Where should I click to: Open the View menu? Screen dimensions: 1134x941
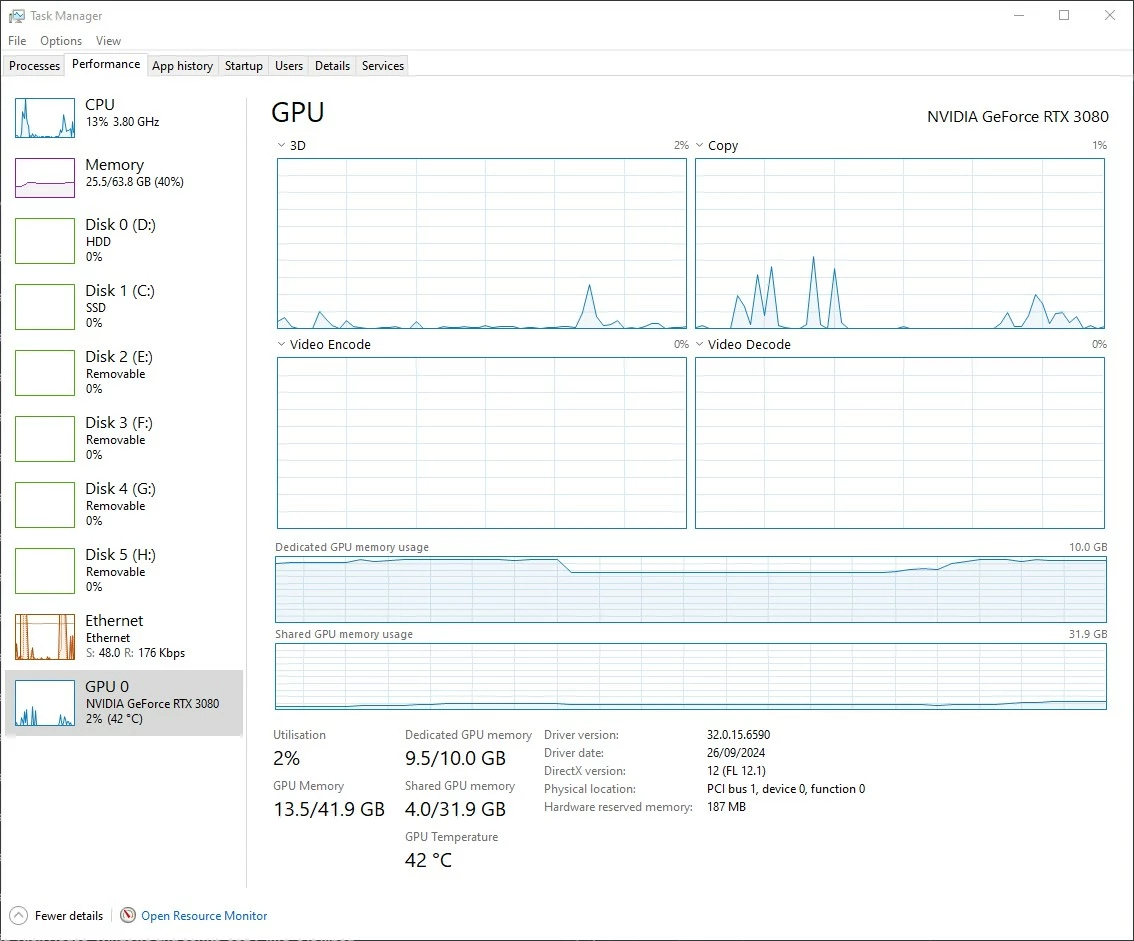(x=108, y=41)
